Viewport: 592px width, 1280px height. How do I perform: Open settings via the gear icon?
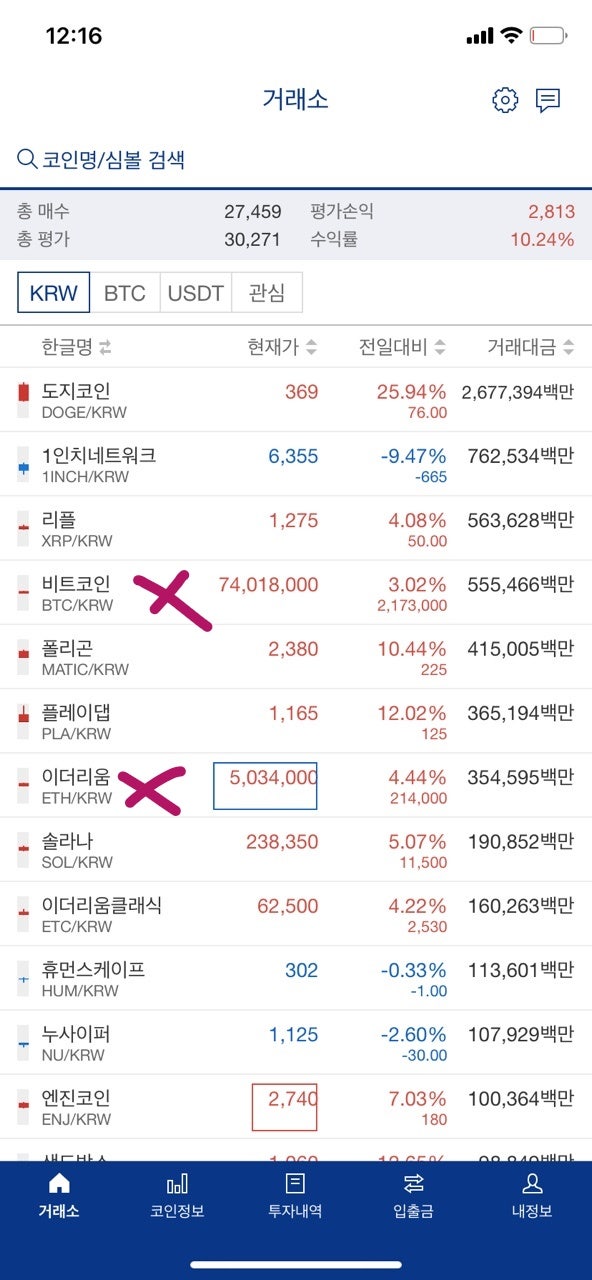505,100
